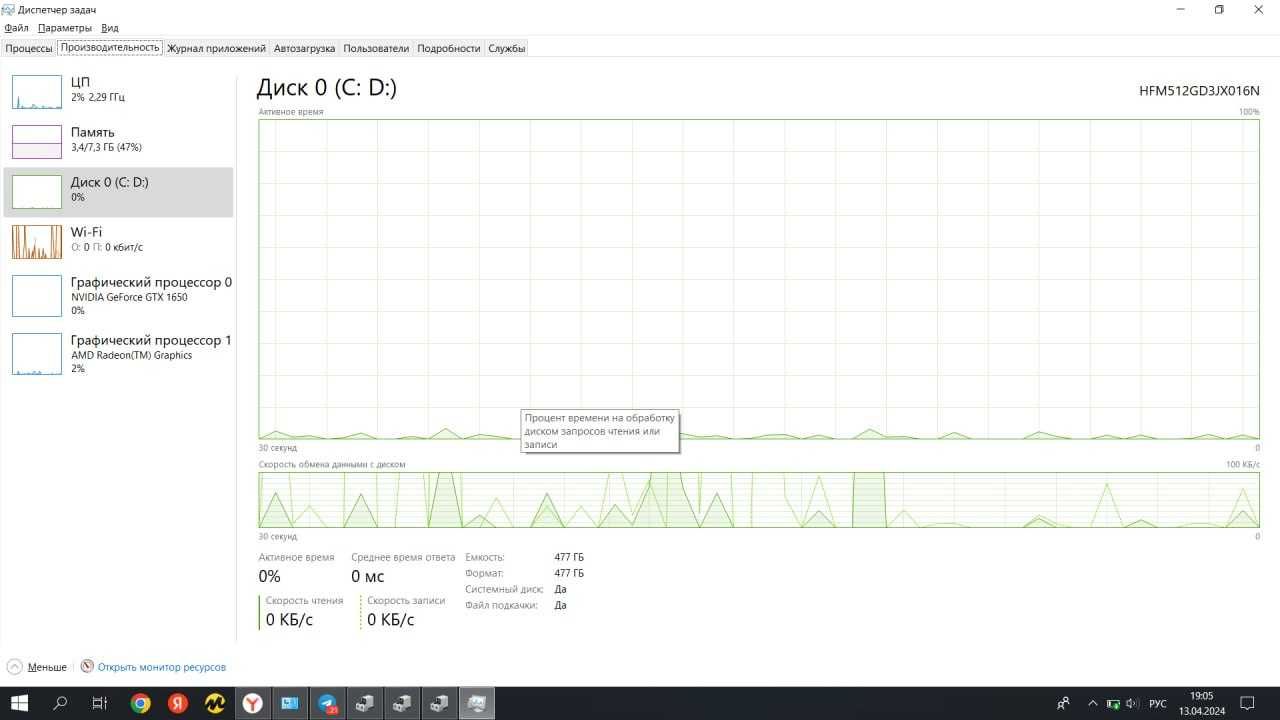
Task: Select the Wi-Fi network graph thumbnail
Action: [37, 241]
